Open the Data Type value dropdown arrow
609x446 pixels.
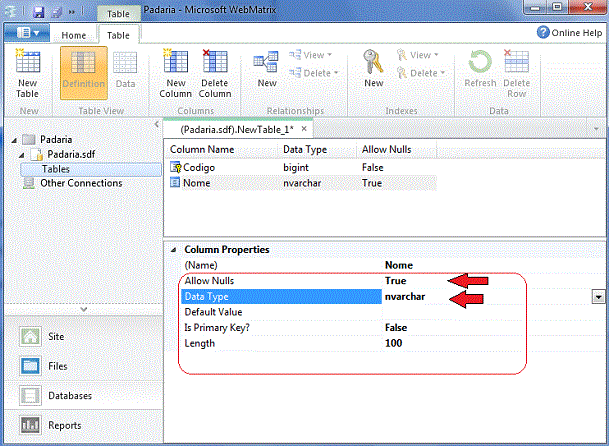click(x=598, y=297)
